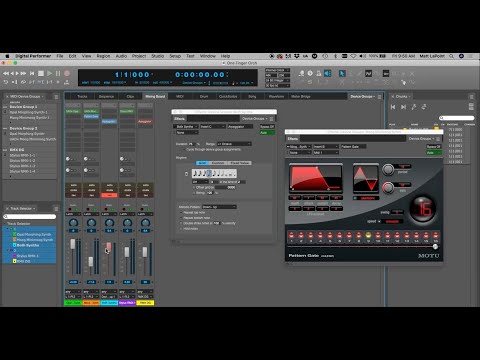Switch to the Tracks tab
The height and width of the screenshot is (360, 480).
[82, 97]
